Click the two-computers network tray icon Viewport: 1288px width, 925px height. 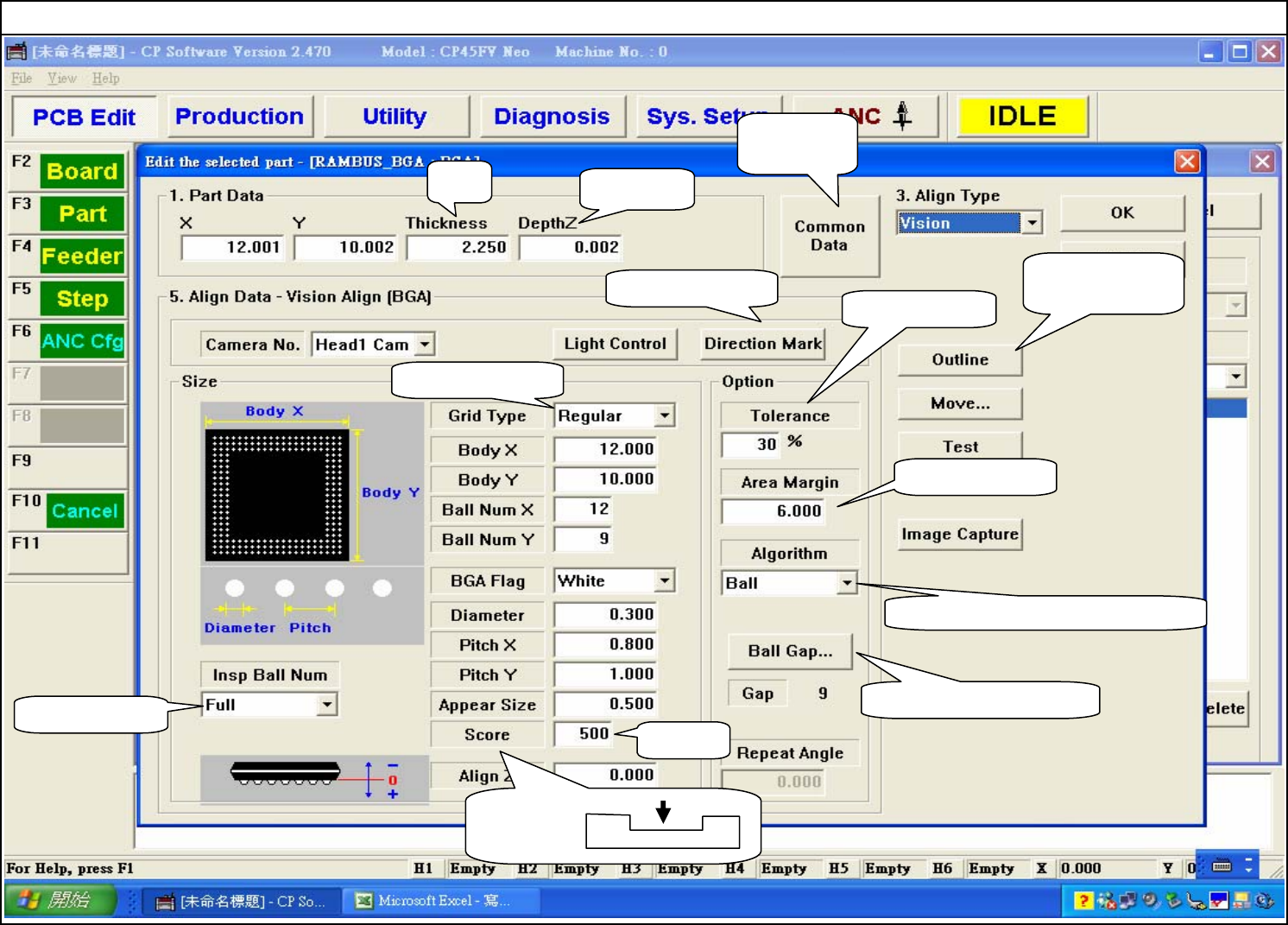click(x=1128, y=901)
